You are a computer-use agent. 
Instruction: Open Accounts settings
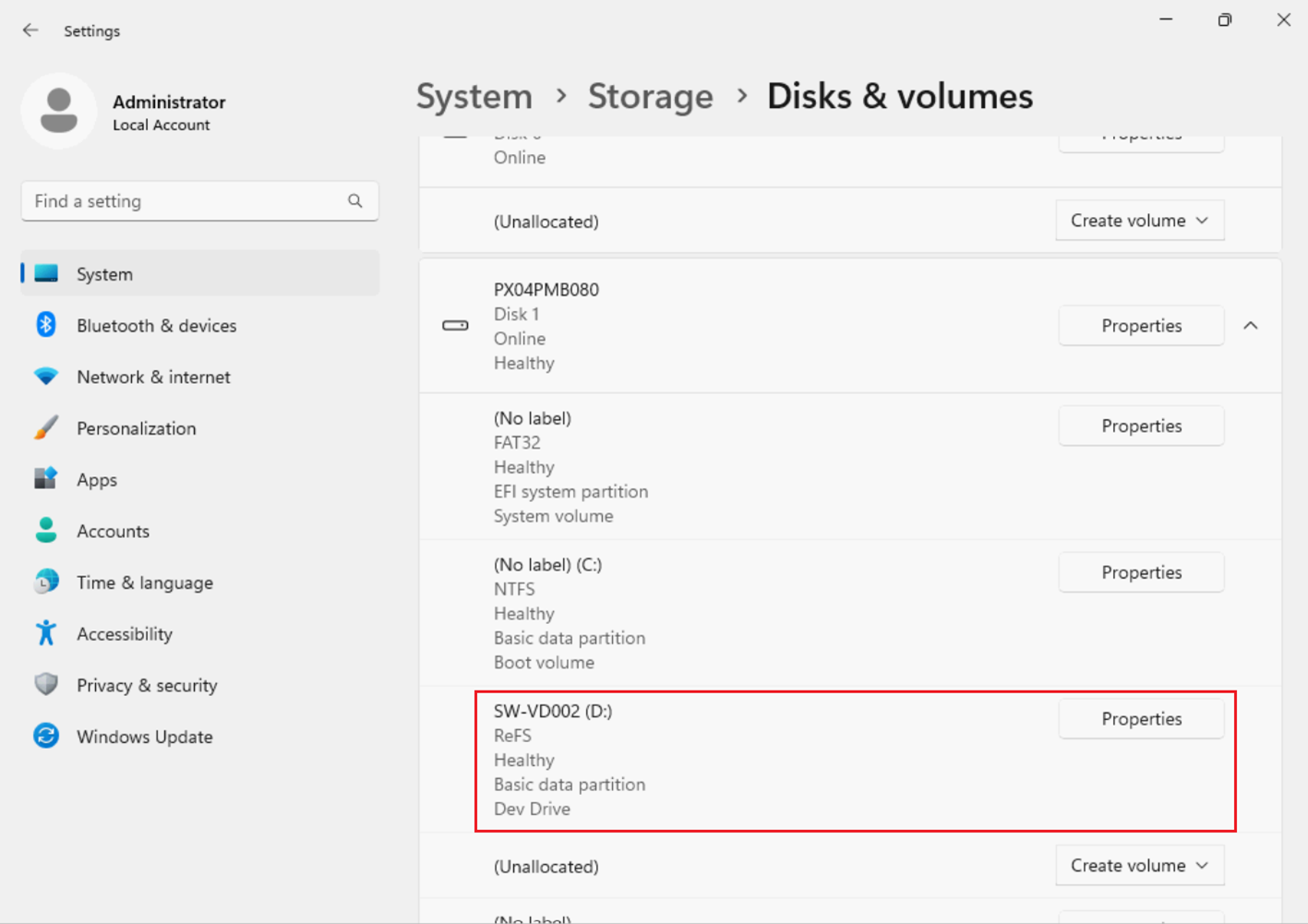113,532
